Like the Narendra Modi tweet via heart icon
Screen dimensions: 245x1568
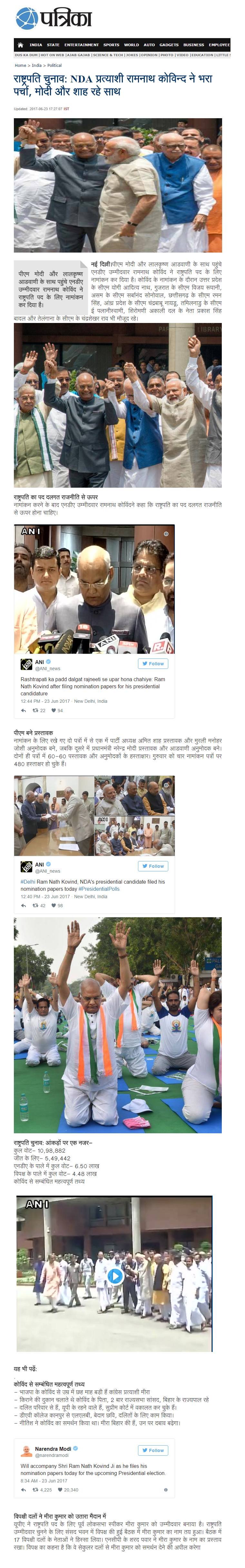(x=60, y=1490)
